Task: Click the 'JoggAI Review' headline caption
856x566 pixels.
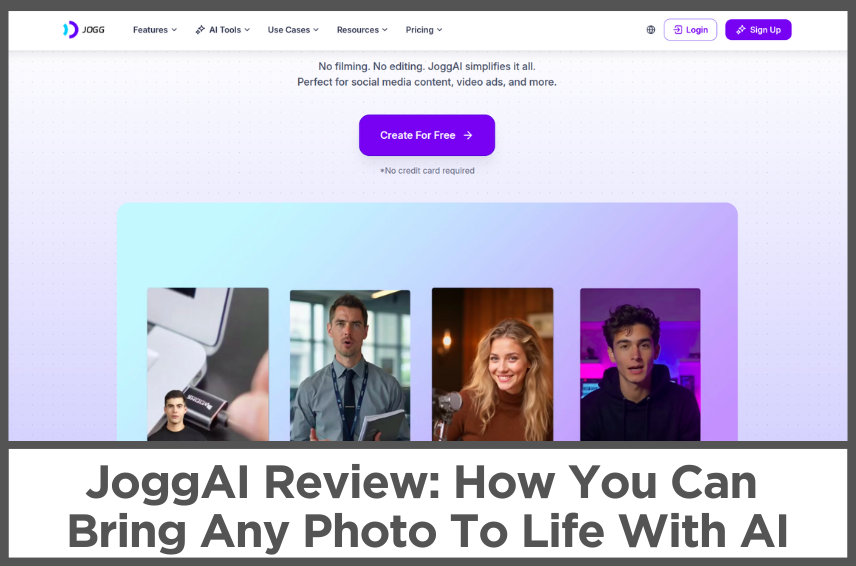Action: [x=427, y=506]
